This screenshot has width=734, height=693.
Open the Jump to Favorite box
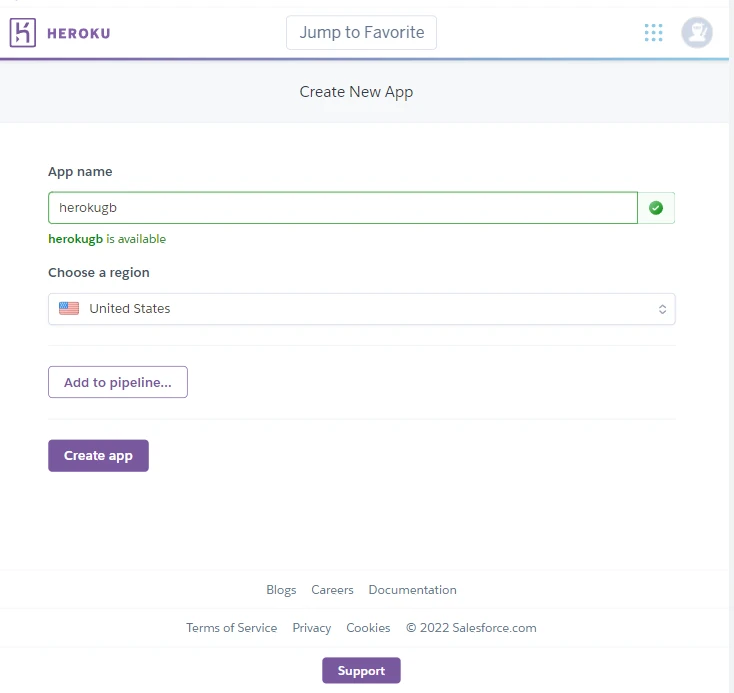coord(361,32)
